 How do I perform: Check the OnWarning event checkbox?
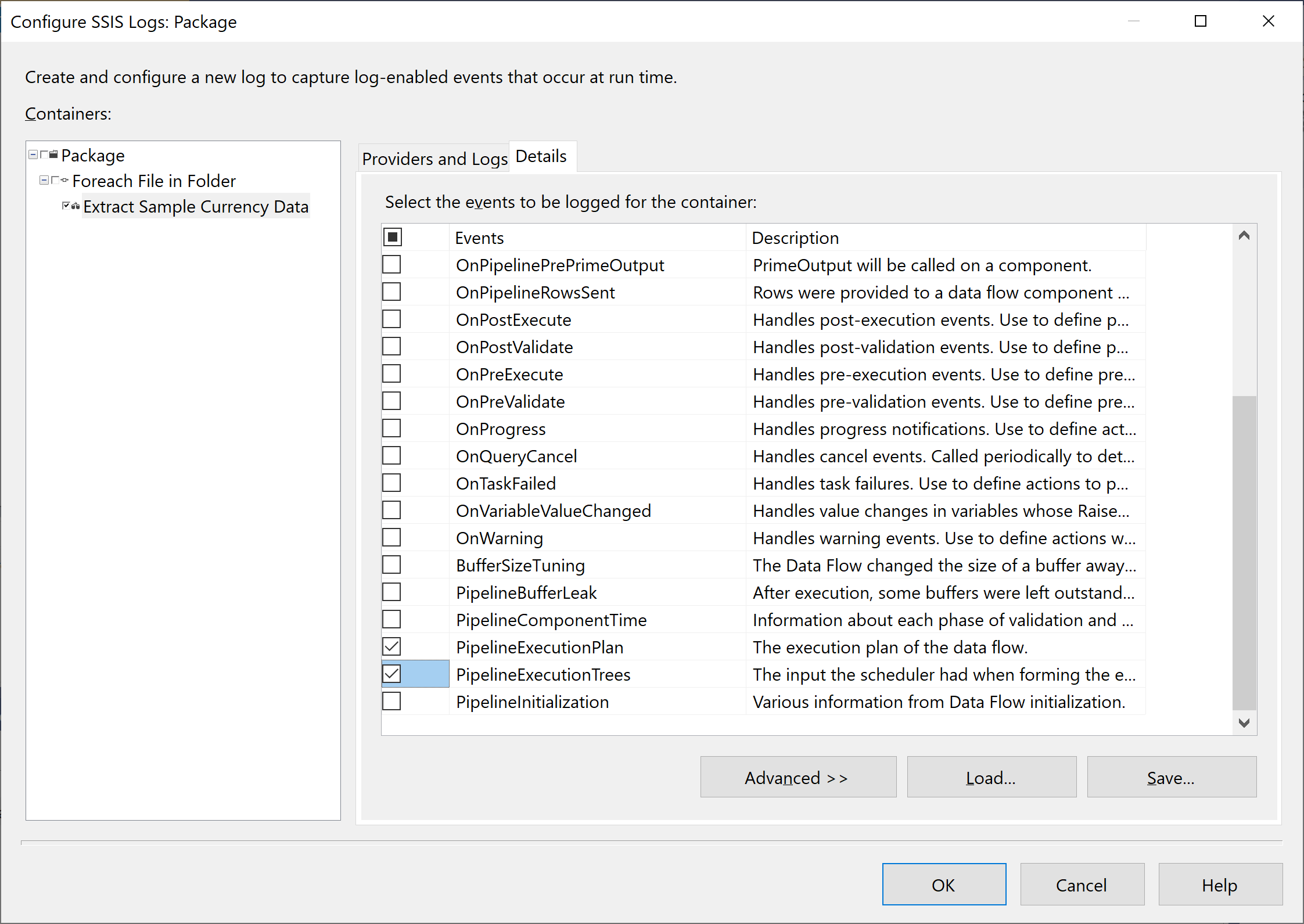point(391,538)
